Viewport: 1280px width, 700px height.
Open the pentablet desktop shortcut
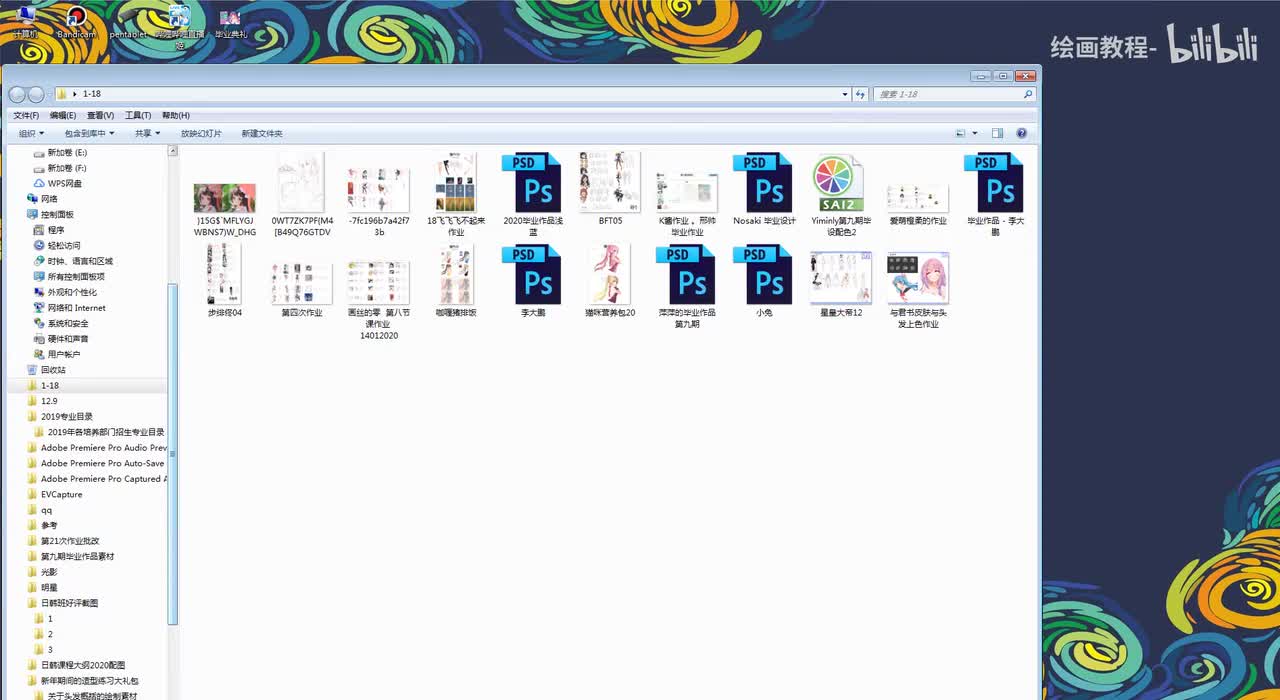click(x=128, y=22)
